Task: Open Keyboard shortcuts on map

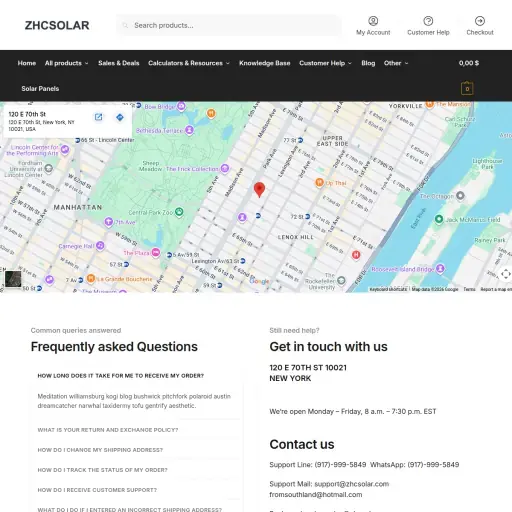Action: pyautogui.click(x=388, y=289)
